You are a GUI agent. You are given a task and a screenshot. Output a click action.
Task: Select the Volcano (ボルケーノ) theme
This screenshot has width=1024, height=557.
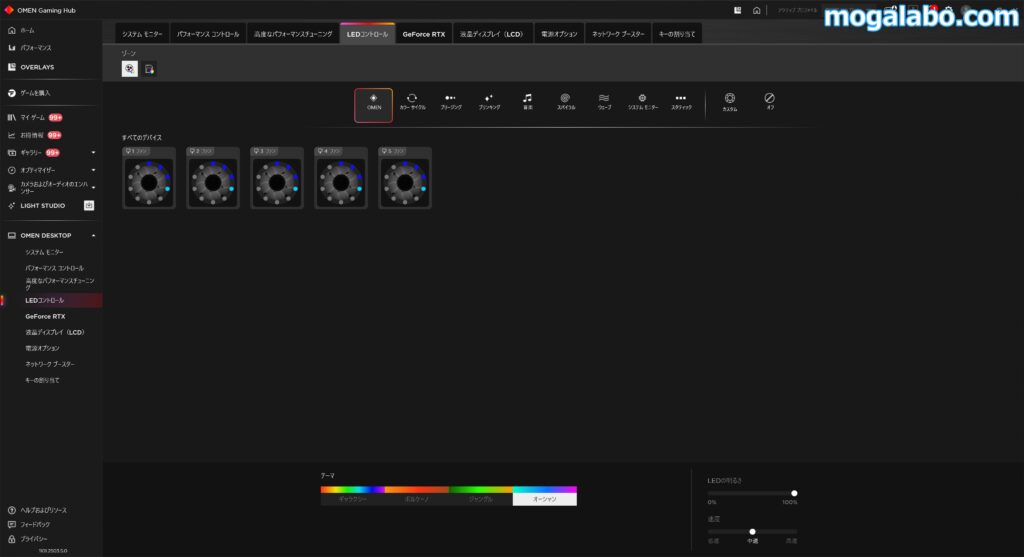417,496
